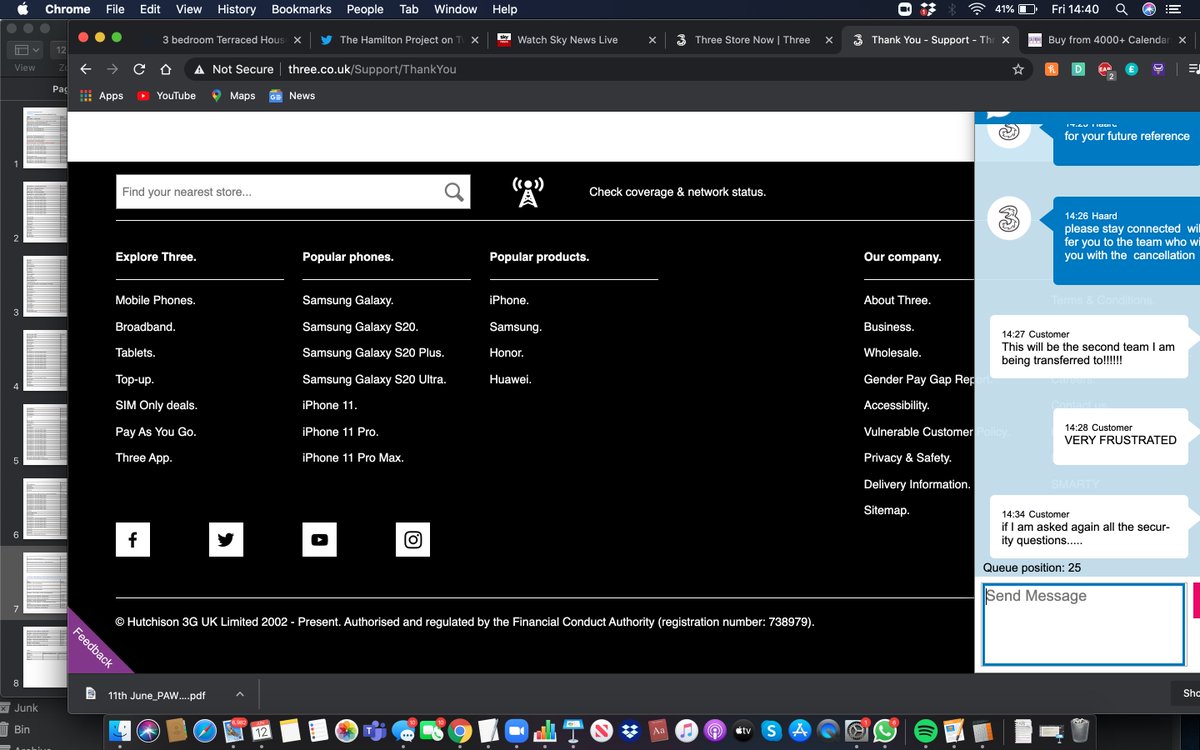The width and height of the screenshot is (1200, 750).
Task: Launch Spotify from the dock
Action: [x=925, y=730]
